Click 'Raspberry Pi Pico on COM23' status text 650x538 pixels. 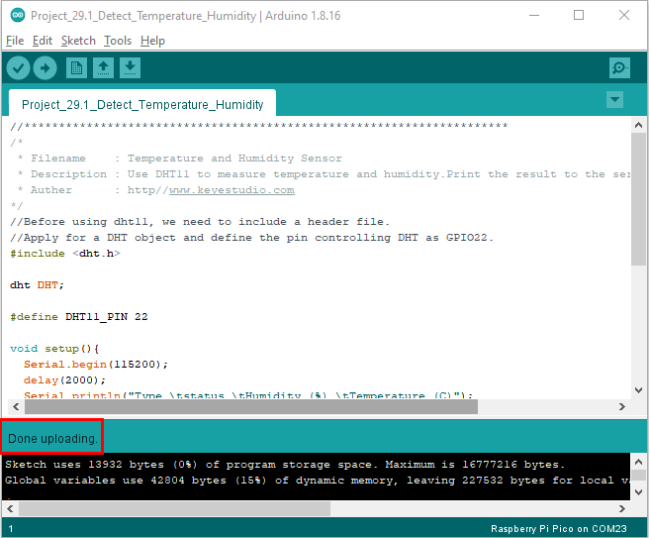558,528
